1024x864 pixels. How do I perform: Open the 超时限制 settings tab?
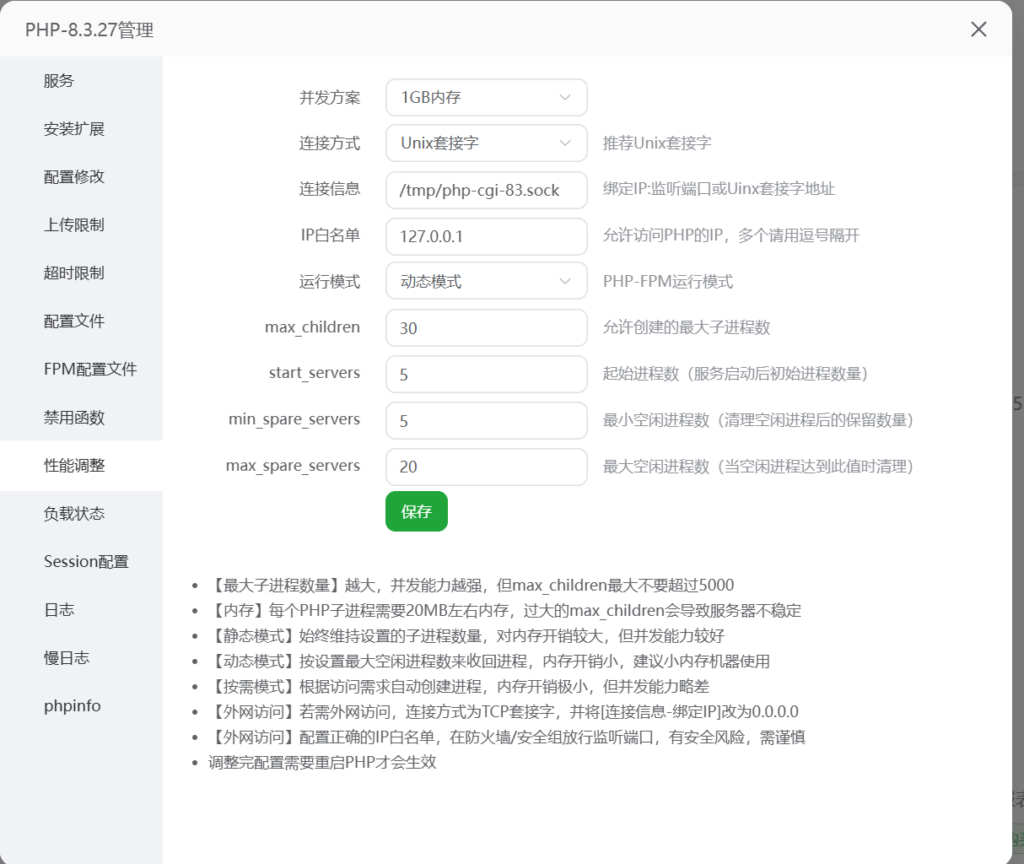tap(74, 273)
